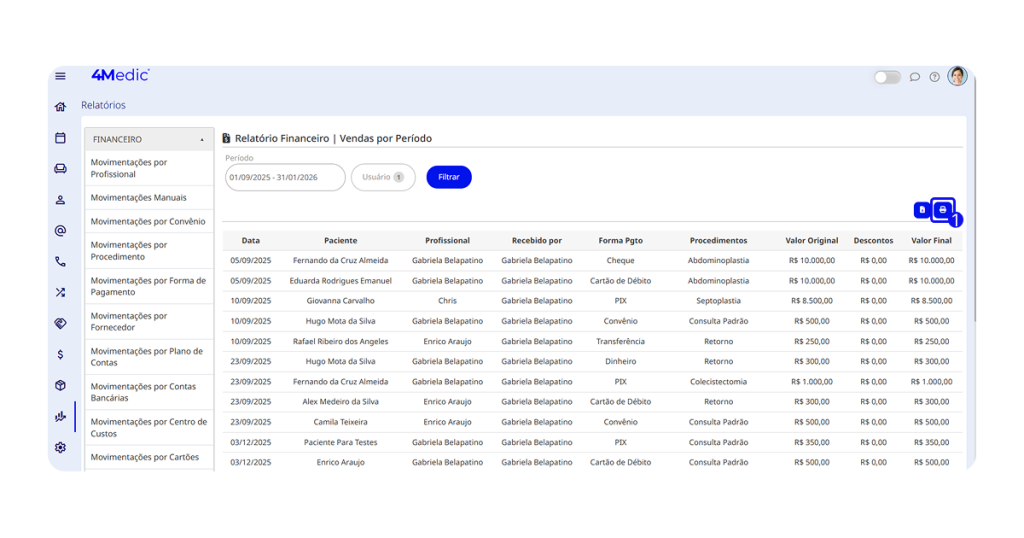Collapse the FINANCEIRO section
Screen dimensions: 1024x538
pyautogui.click(x=202, y=140)
